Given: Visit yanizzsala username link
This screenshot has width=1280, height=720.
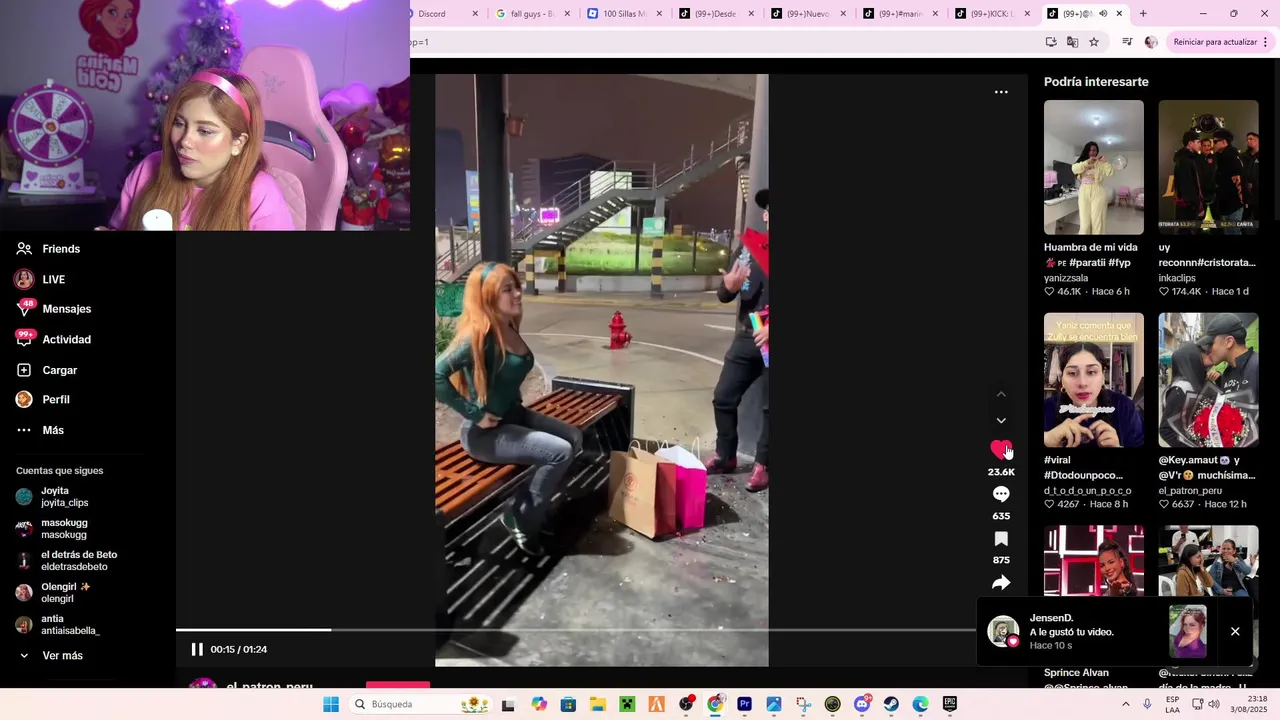Looking at the screenshot, I should (1066, 278).
